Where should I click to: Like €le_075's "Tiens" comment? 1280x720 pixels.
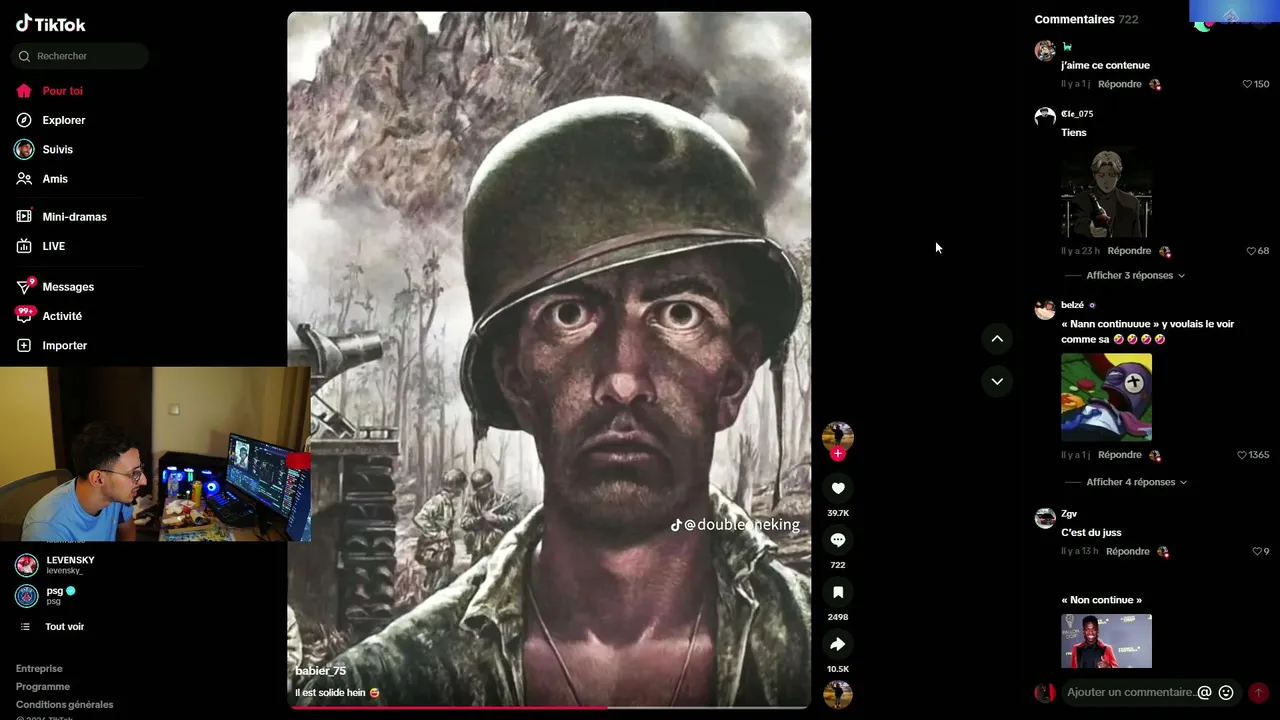pyautogui.click(x=1251, y=251)
